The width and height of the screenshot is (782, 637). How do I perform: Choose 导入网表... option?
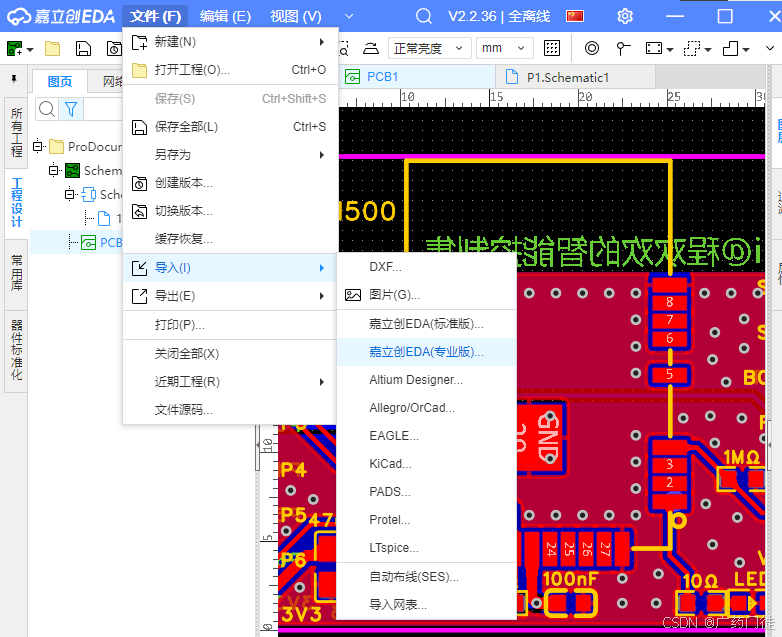coord(426,605)
